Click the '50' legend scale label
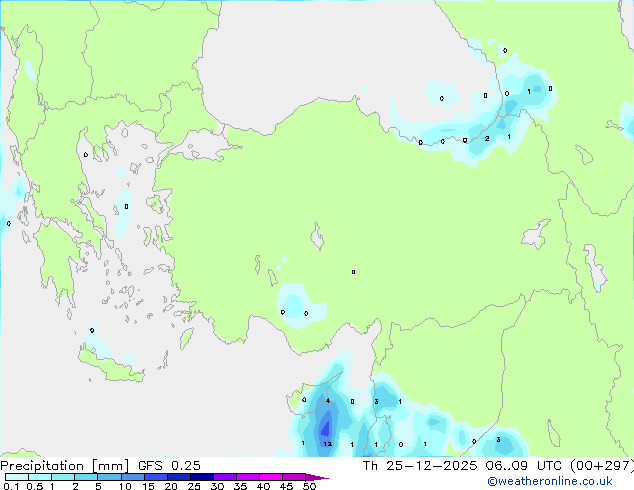The image size is (634, 490). tap(310, 486)
